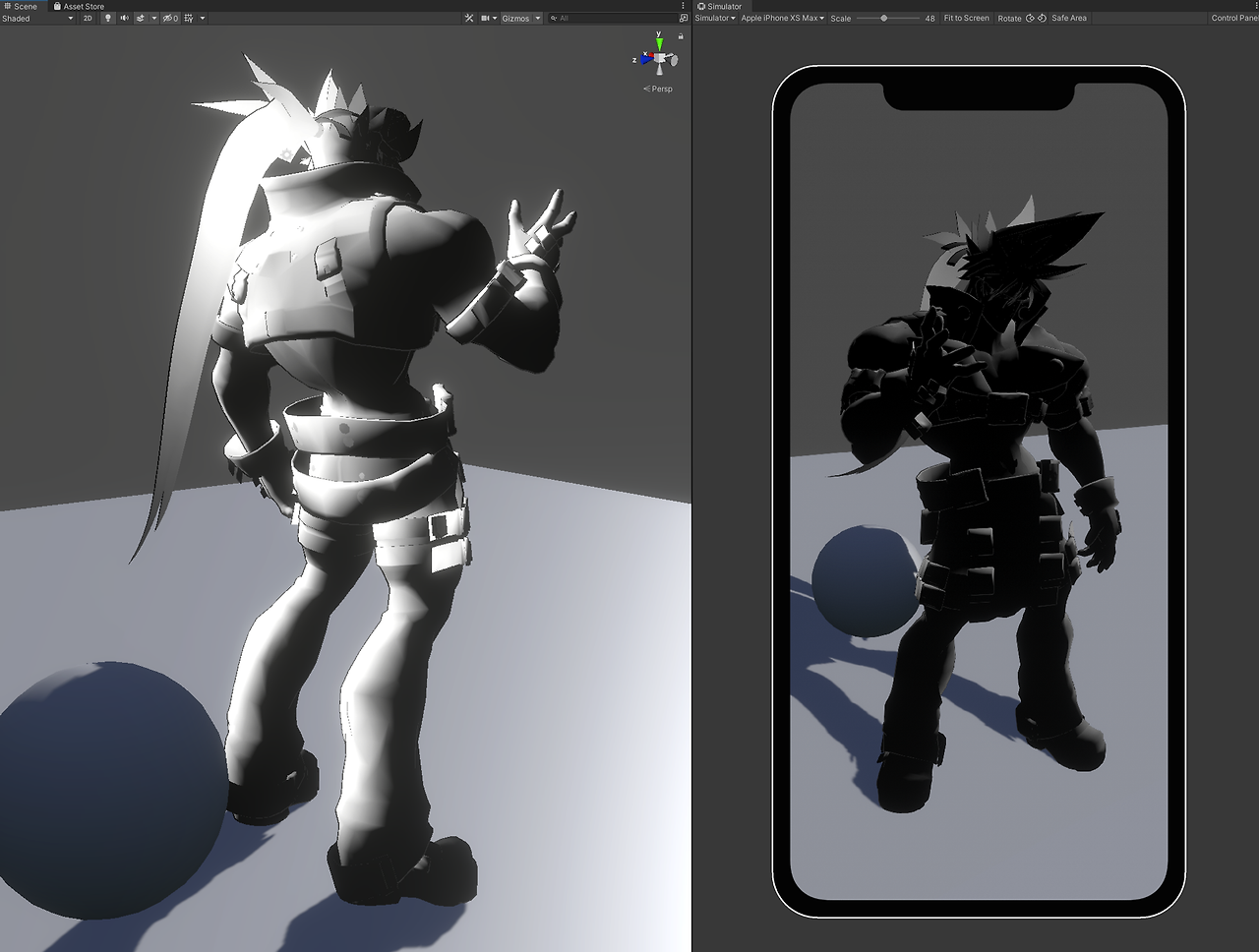The image size is (1259, 952).
Task: Click the Scale label in Simulator toolbar
Action: (841, 19)
